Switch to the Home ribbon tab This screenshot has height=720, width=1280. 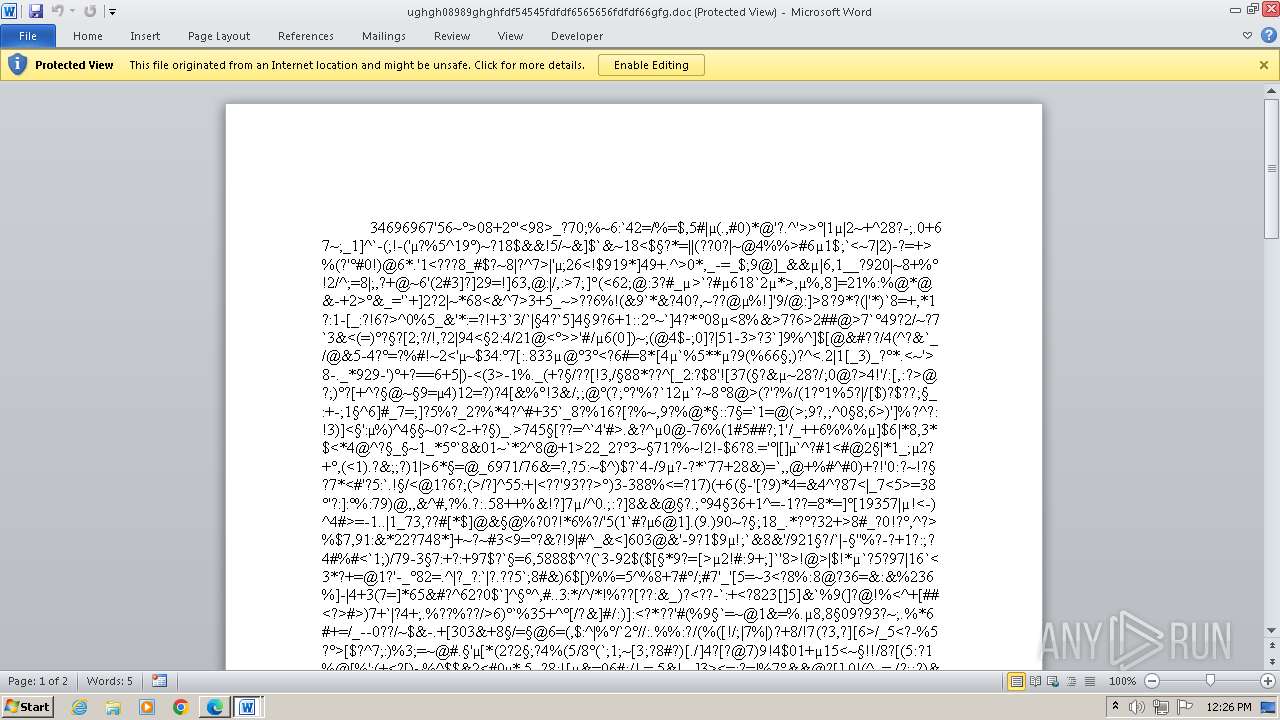tap(87, 36)
